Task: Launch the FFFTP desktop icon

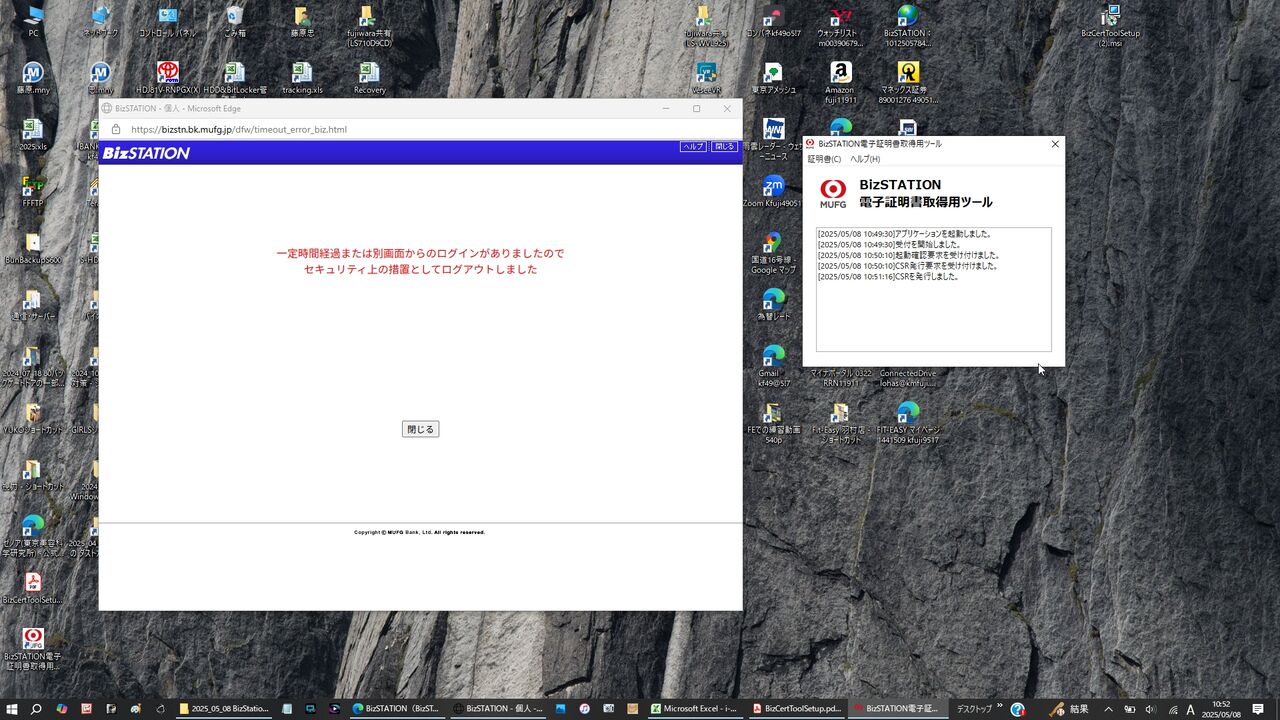Action: pyautogui.click(x=33, y=192)
